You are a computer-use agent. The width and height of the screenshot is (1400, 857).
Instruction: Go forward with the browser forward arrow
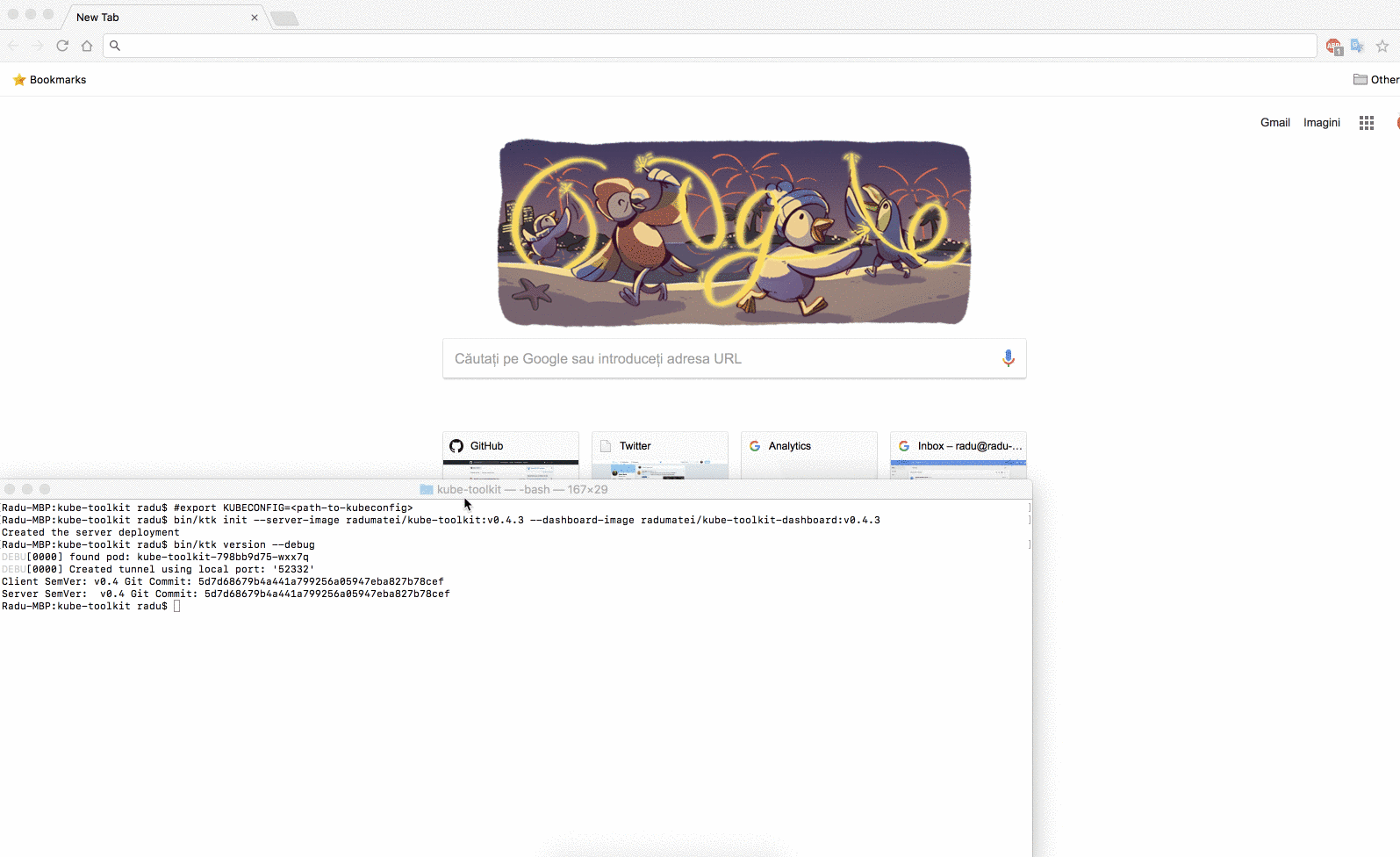(x=37, y=46)
